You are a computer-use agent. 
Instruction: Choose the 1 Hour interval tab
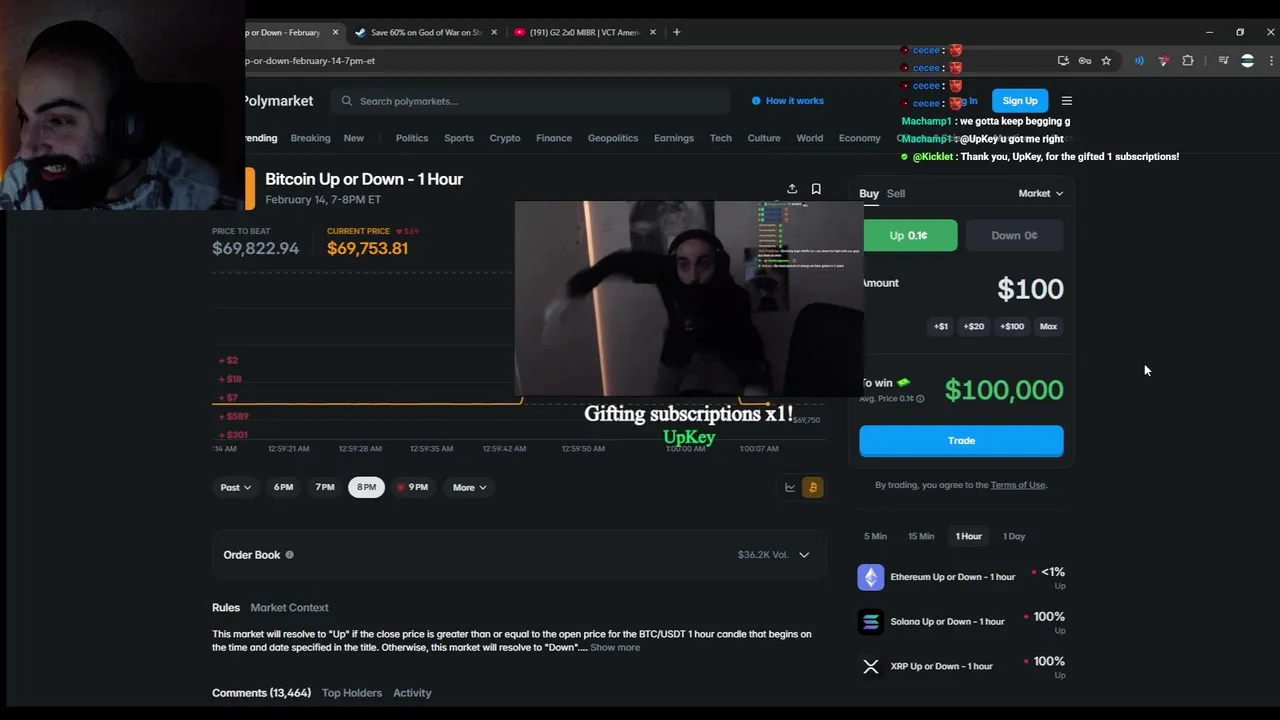968,537
